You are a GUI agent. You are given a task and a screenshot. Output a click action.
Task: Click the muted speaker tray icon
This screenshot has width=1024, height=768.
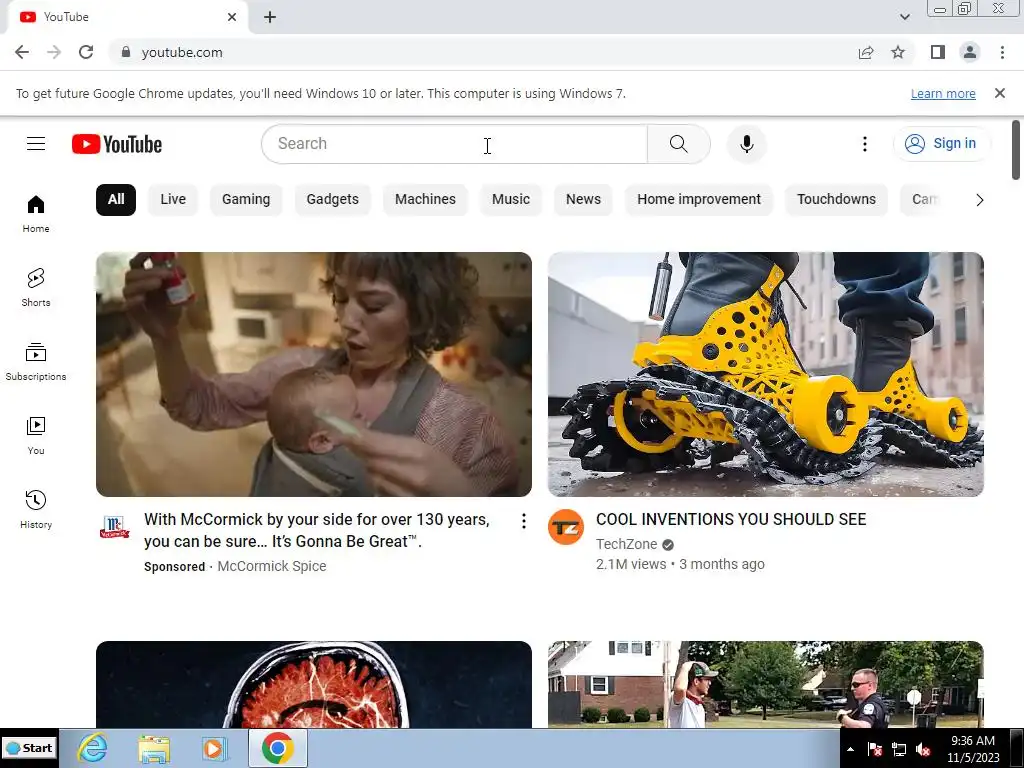pos(923,750)
